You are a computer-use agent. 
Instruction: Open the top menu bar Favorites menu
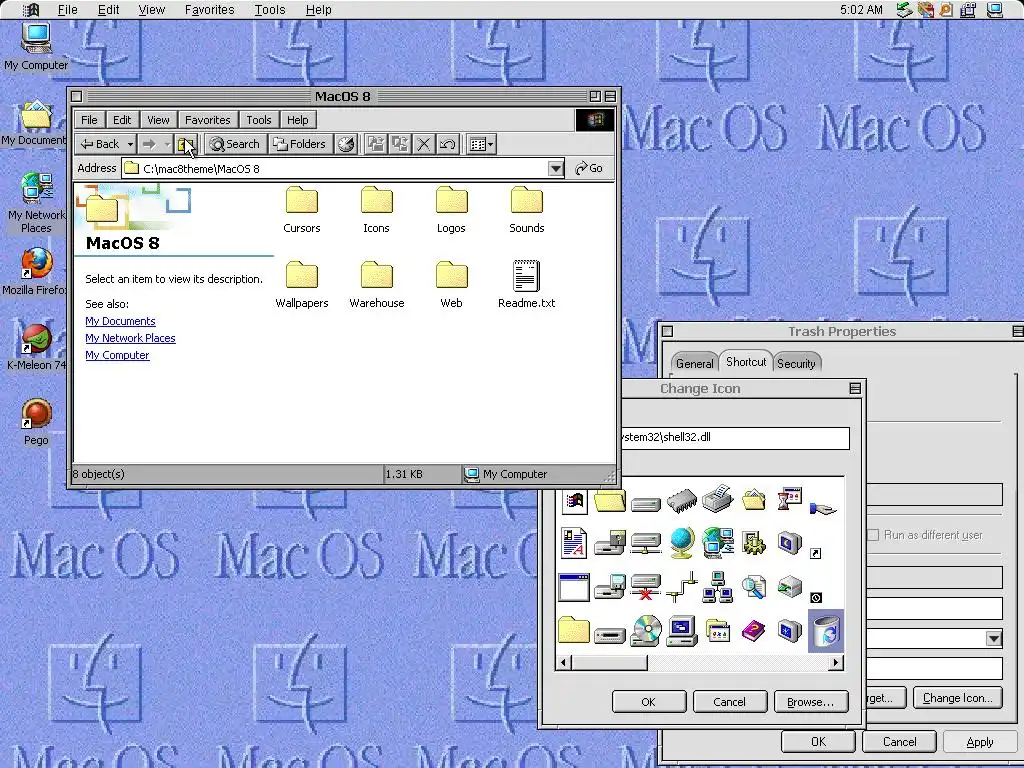click(x=209, y=10)
